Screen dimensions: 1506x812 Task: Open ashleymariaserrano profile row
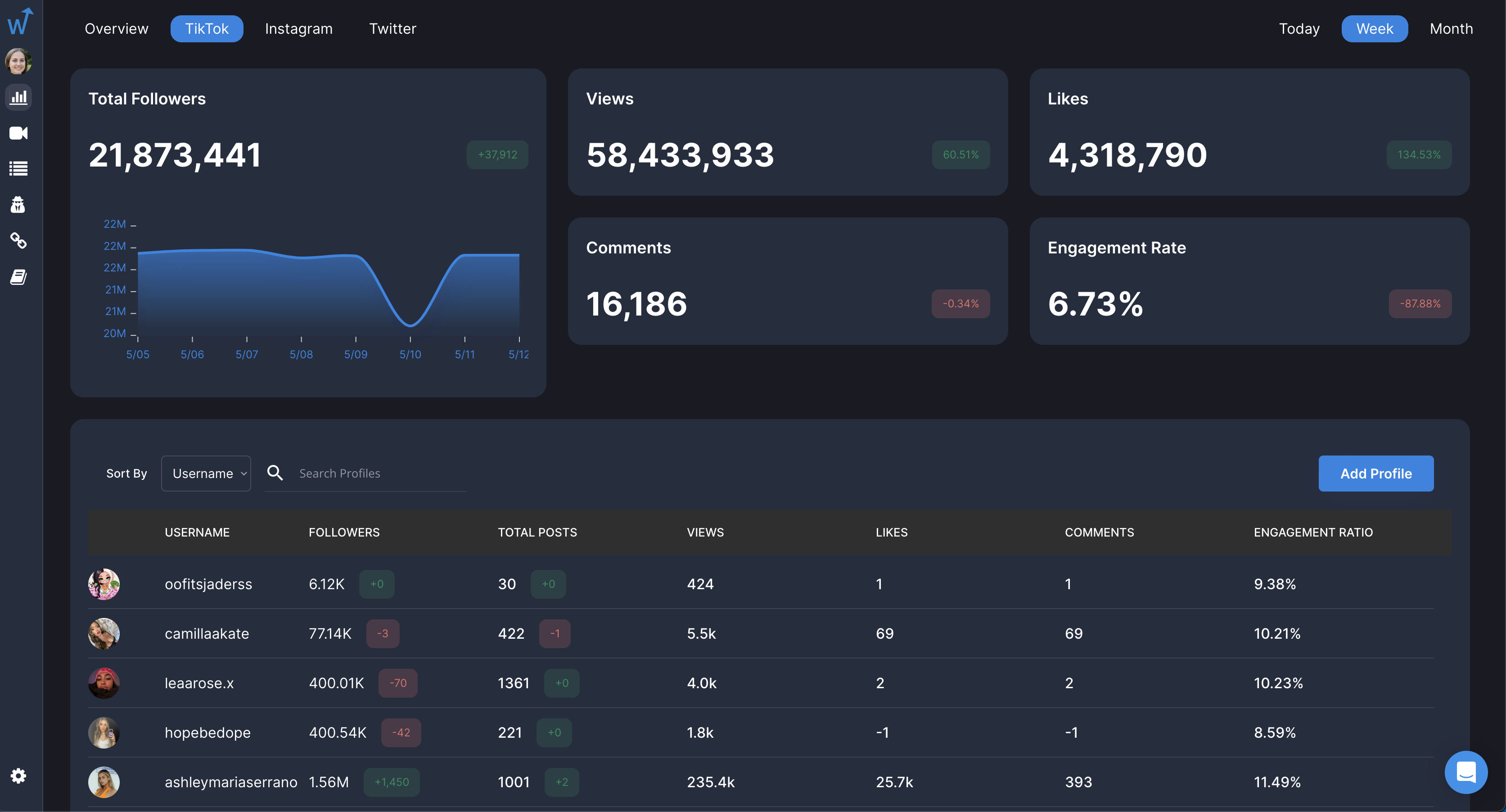(x=230, y=782)
